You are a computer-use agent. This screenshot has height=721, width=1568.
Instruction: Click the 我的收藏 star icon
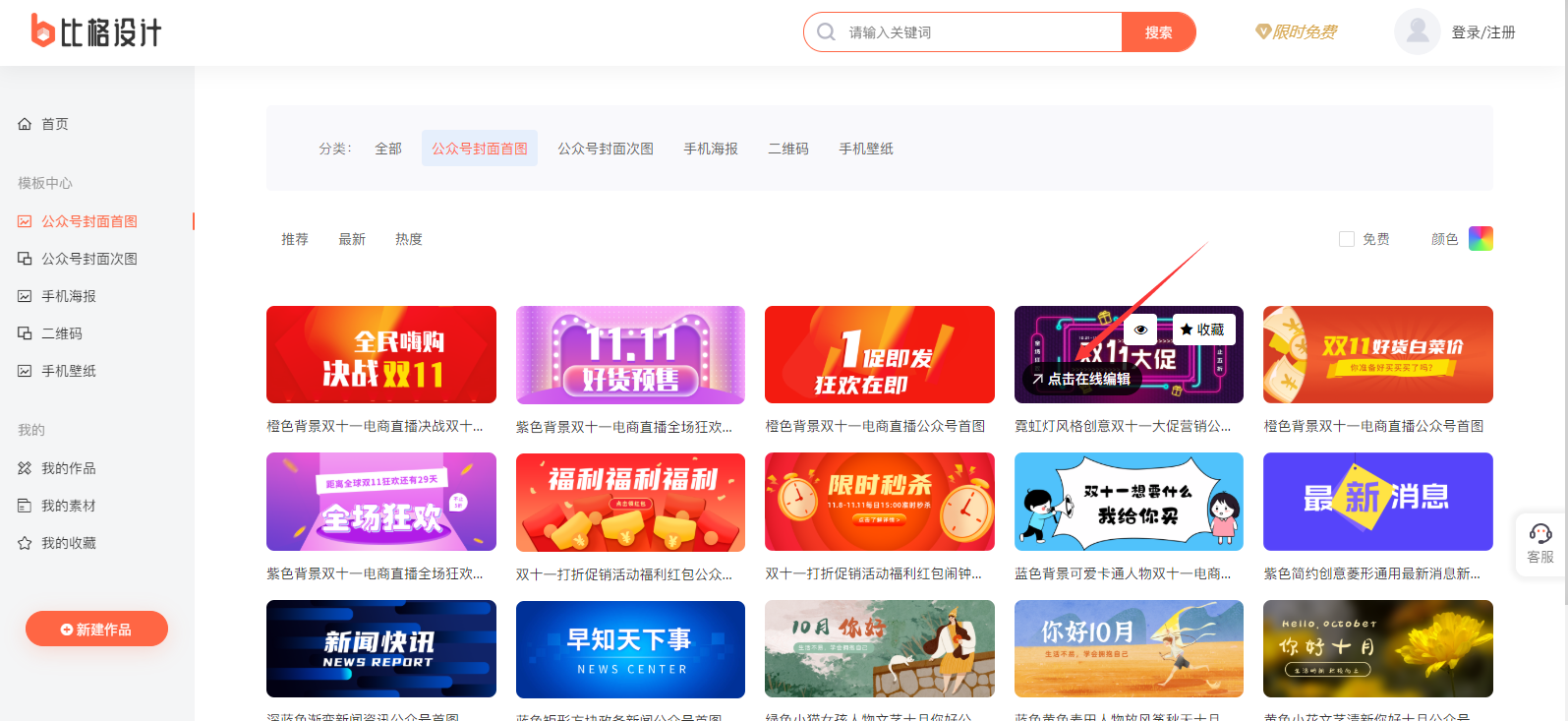coord(25,543)
